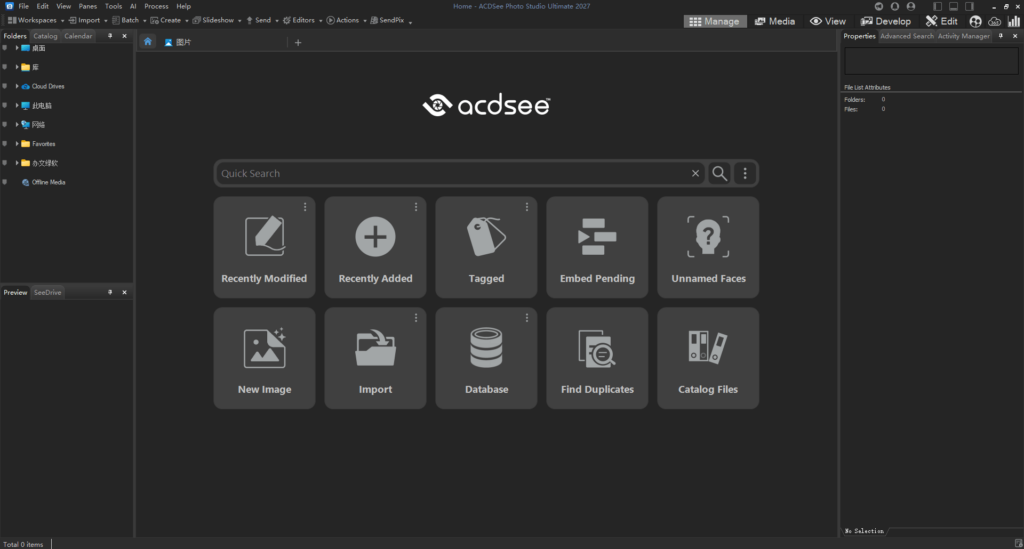Toggle easy-select marker for 网络
1024x549 pixels.
click(5, 124)
